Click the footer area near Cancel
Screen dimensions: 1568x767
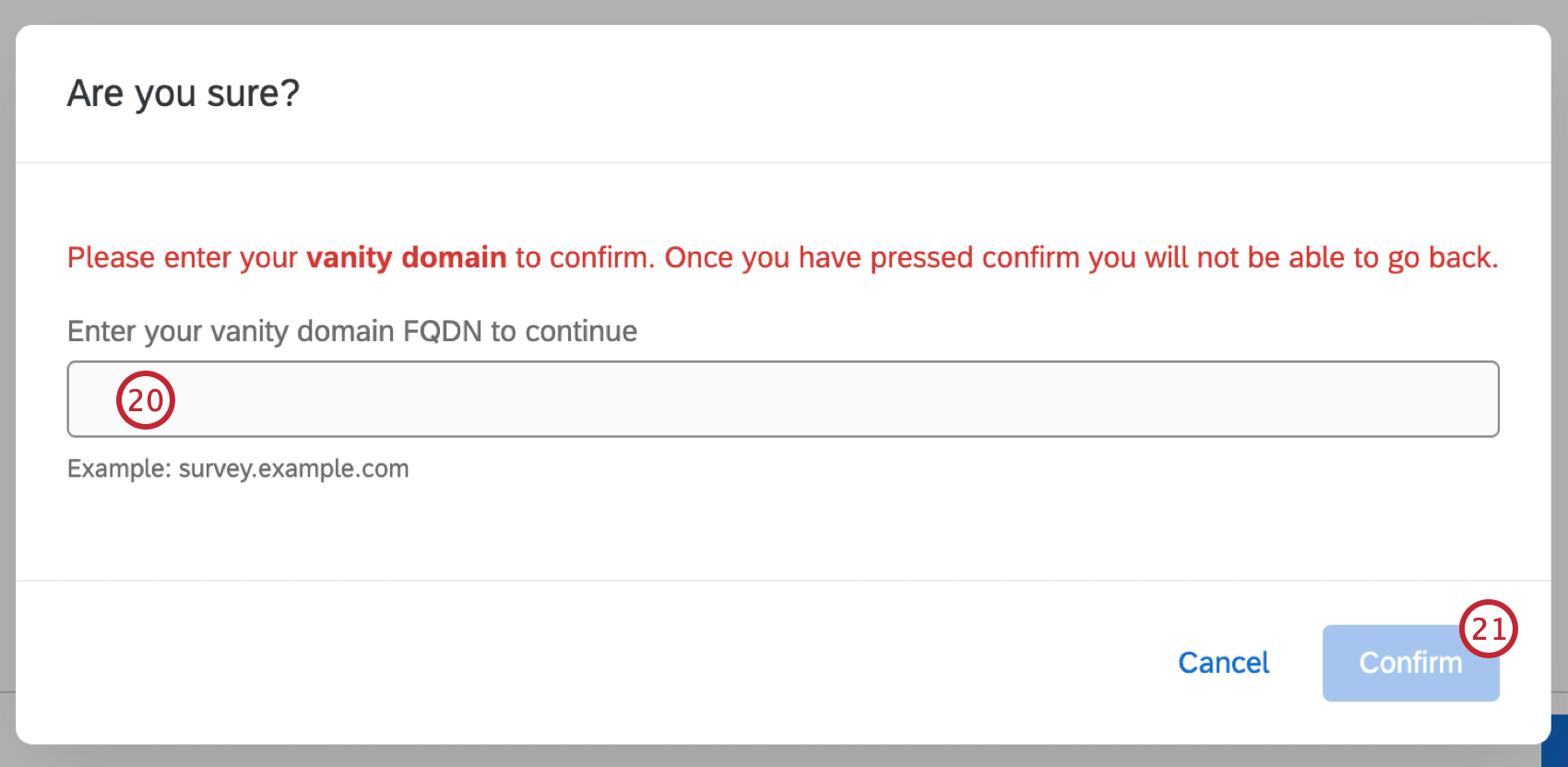click(1061, 662)
